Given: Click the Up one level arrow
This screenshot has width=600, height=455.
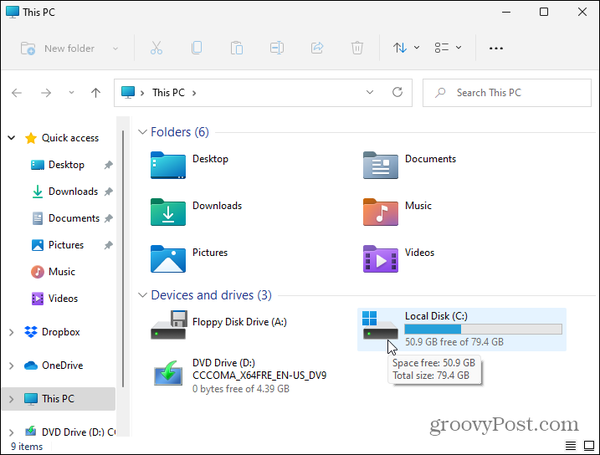Looking at the screenshot, I should pyautogui.click(x=96, y=93).
